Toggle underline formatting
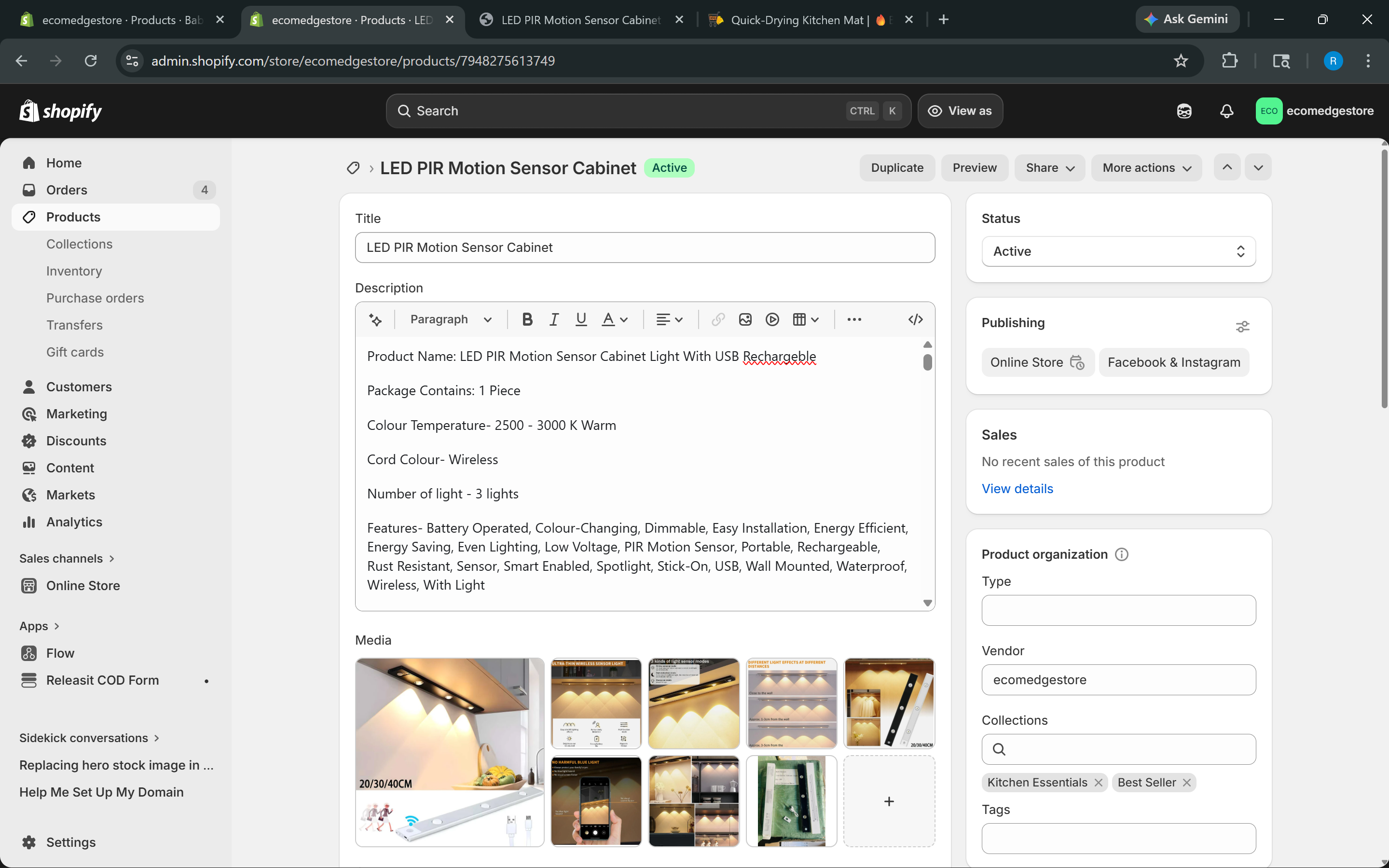1389x868 pixels. tap(581, 319)
